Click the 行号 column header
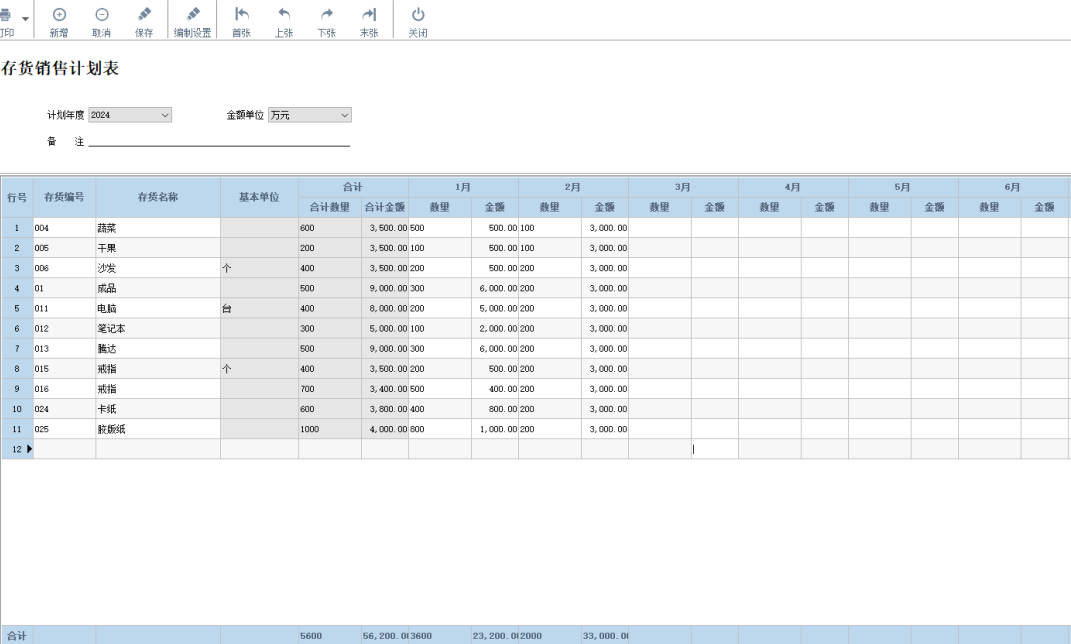1071x644 pixels. coord(17,197)
